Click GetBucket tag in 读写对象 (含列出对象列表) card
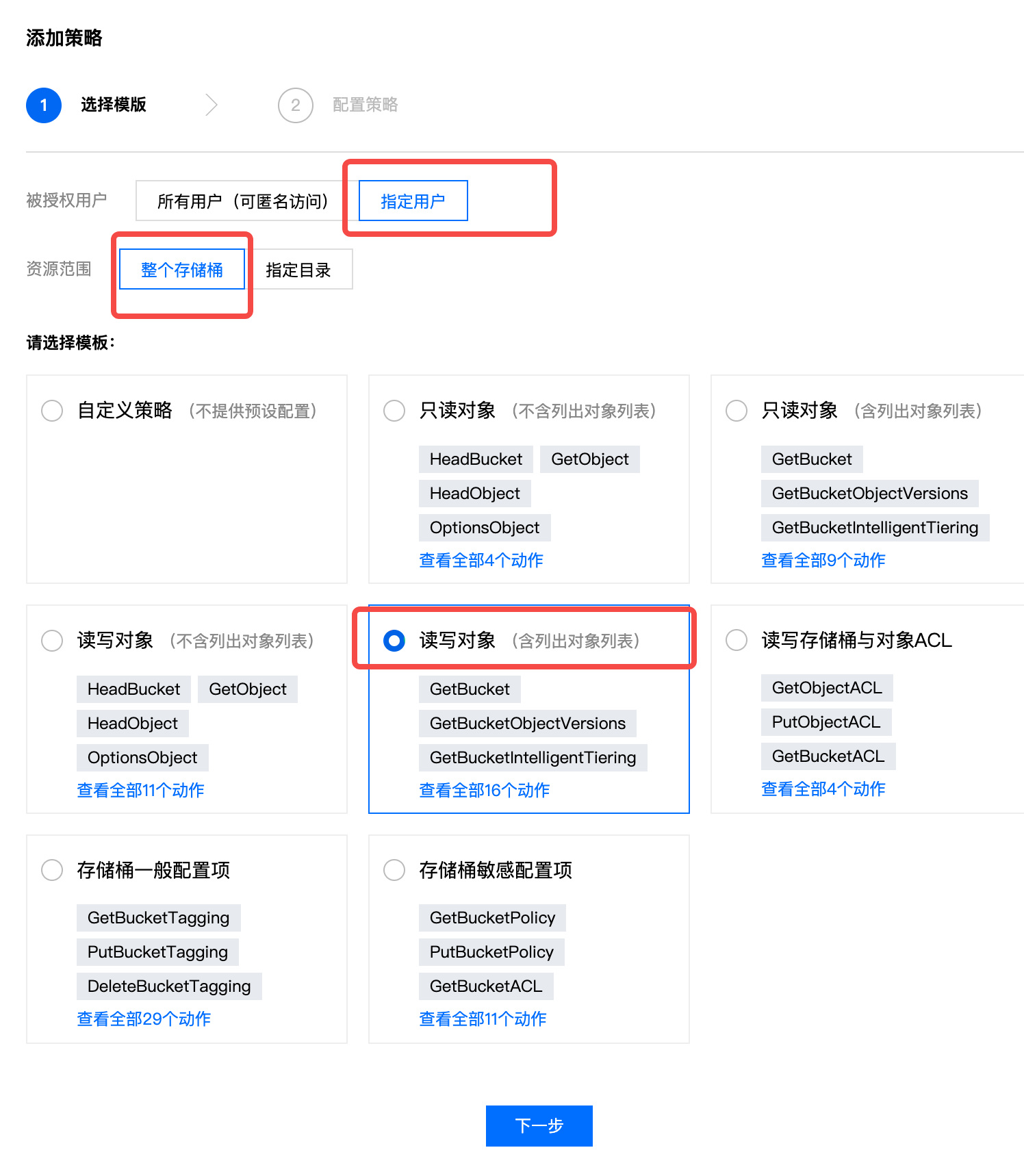This screenshot has width=1024, height=1176. [470, 689]
